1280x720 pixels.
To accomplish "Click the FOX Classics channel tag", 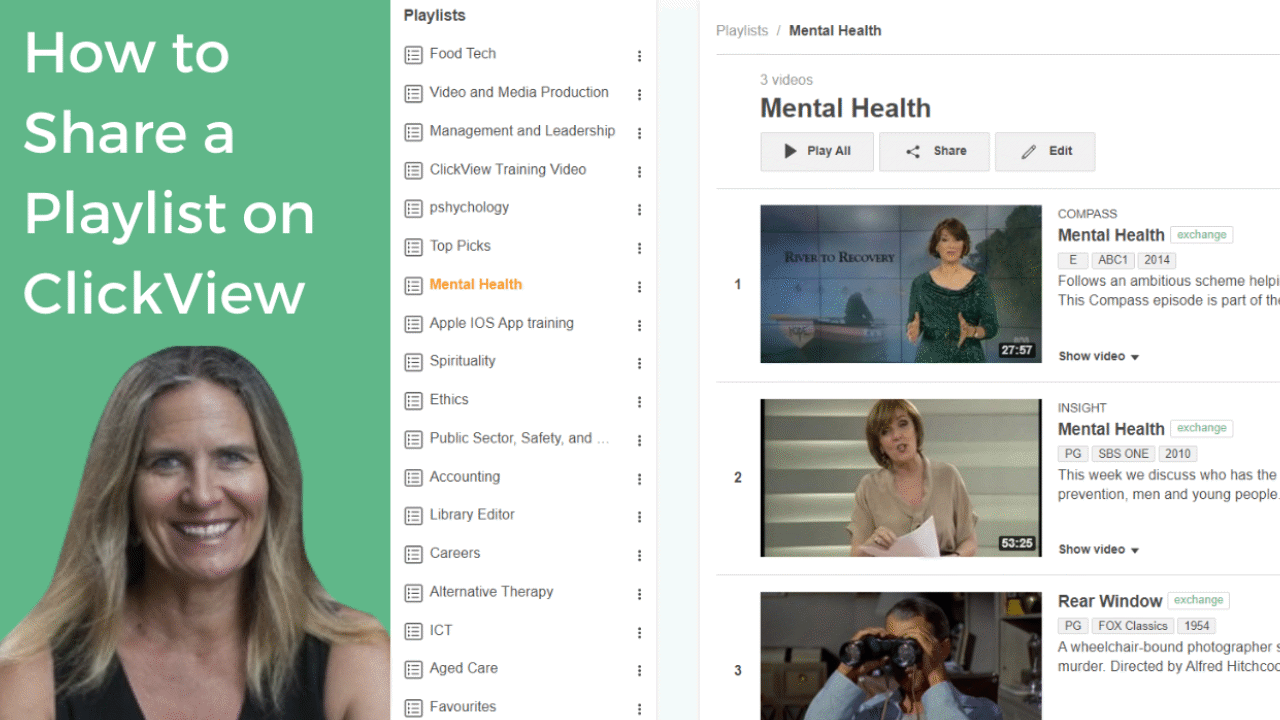I will pos(1132,626).
